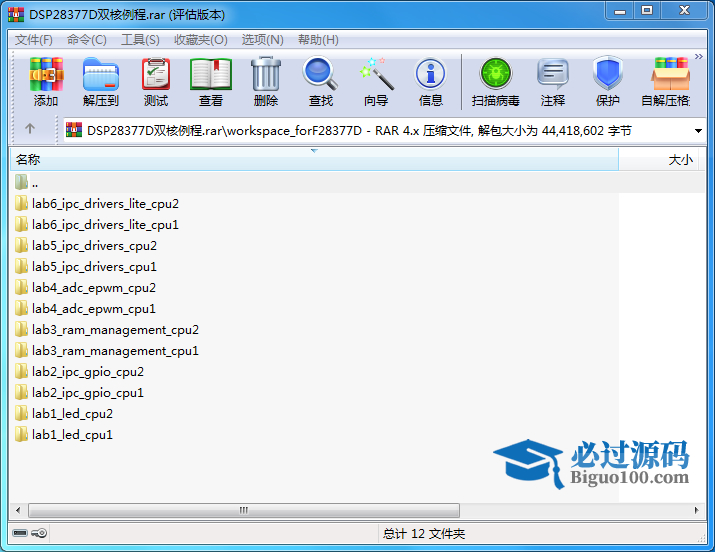Click the 保护 (Protect) shield icon
The image size is (715, 552).
pyautogui.click(x=608, y=81)
